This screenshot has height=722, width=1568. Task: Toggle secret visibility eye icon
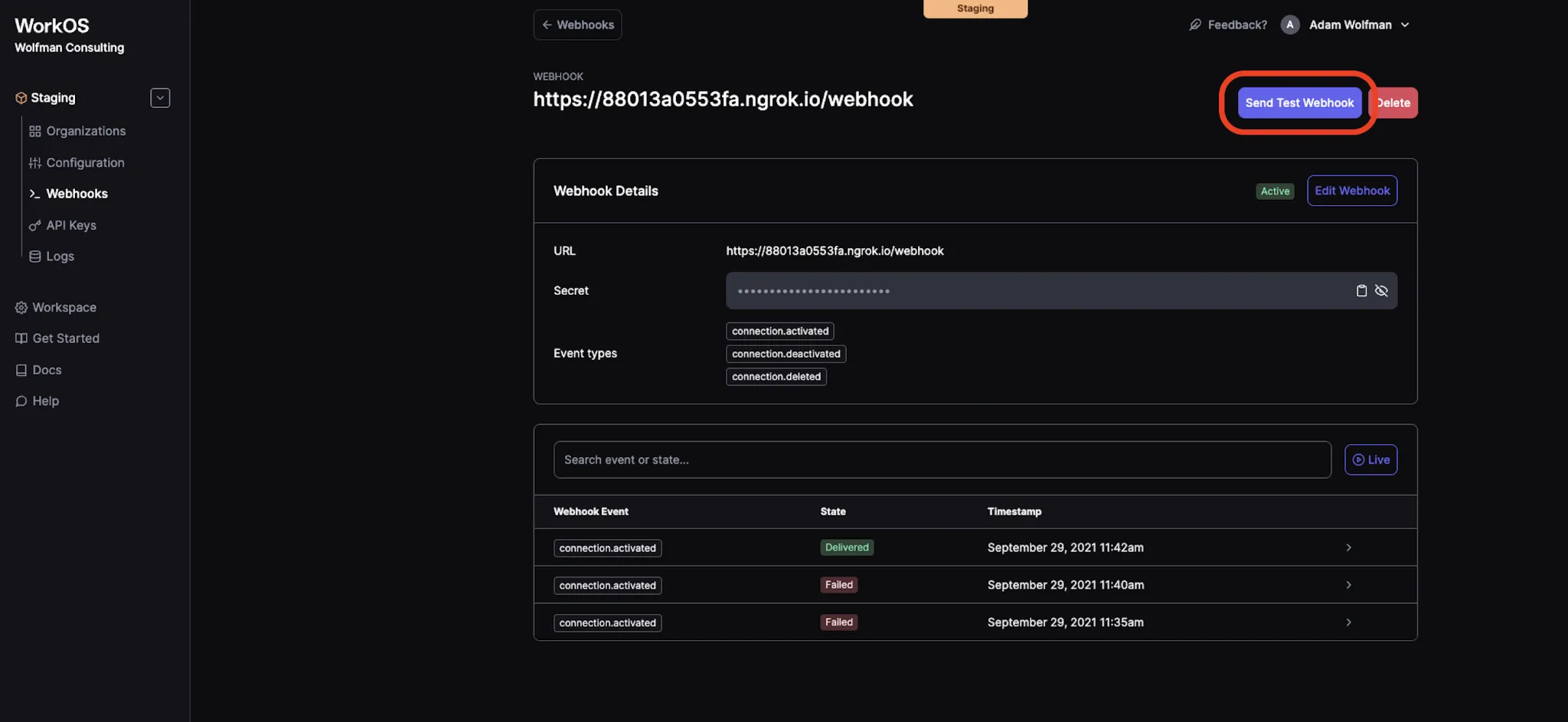(1381, 291)
